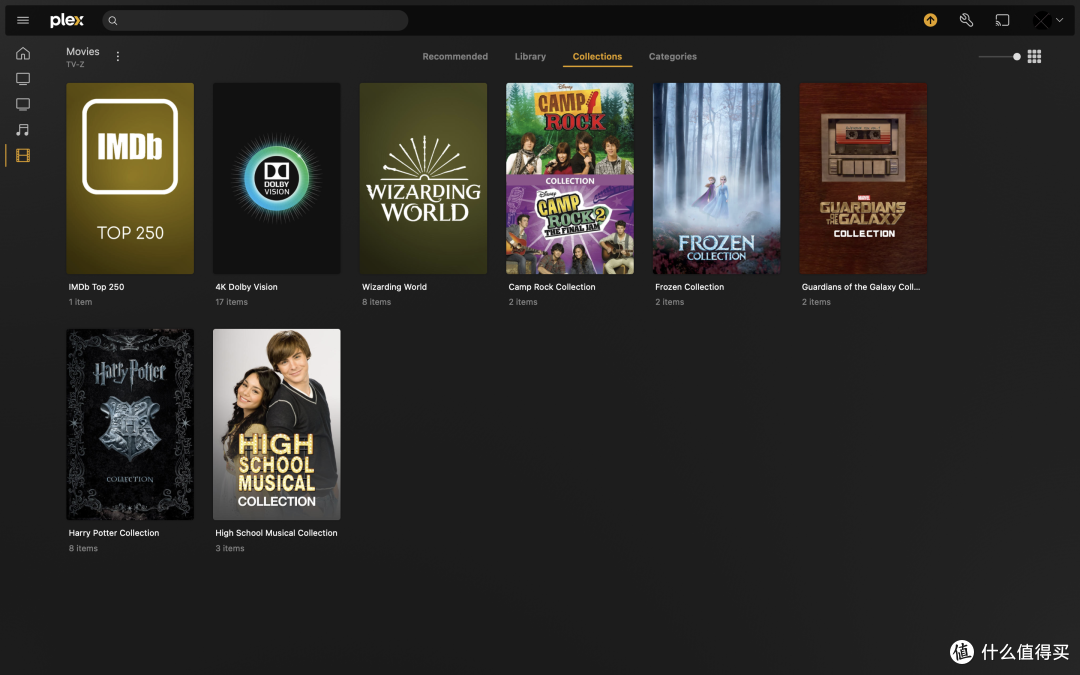Screen dimensions: 1080x675
Task: Open the hamburger navigation menu
Action: tap(23, 20)
